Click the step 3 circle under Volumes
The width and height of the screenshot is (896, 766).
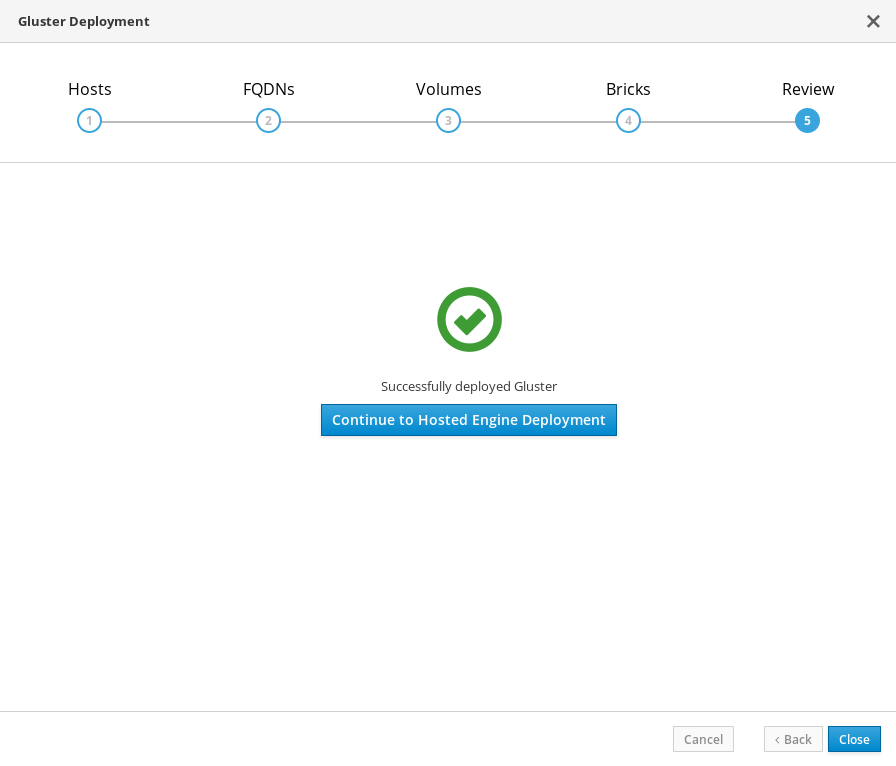[x=448, y=120]
